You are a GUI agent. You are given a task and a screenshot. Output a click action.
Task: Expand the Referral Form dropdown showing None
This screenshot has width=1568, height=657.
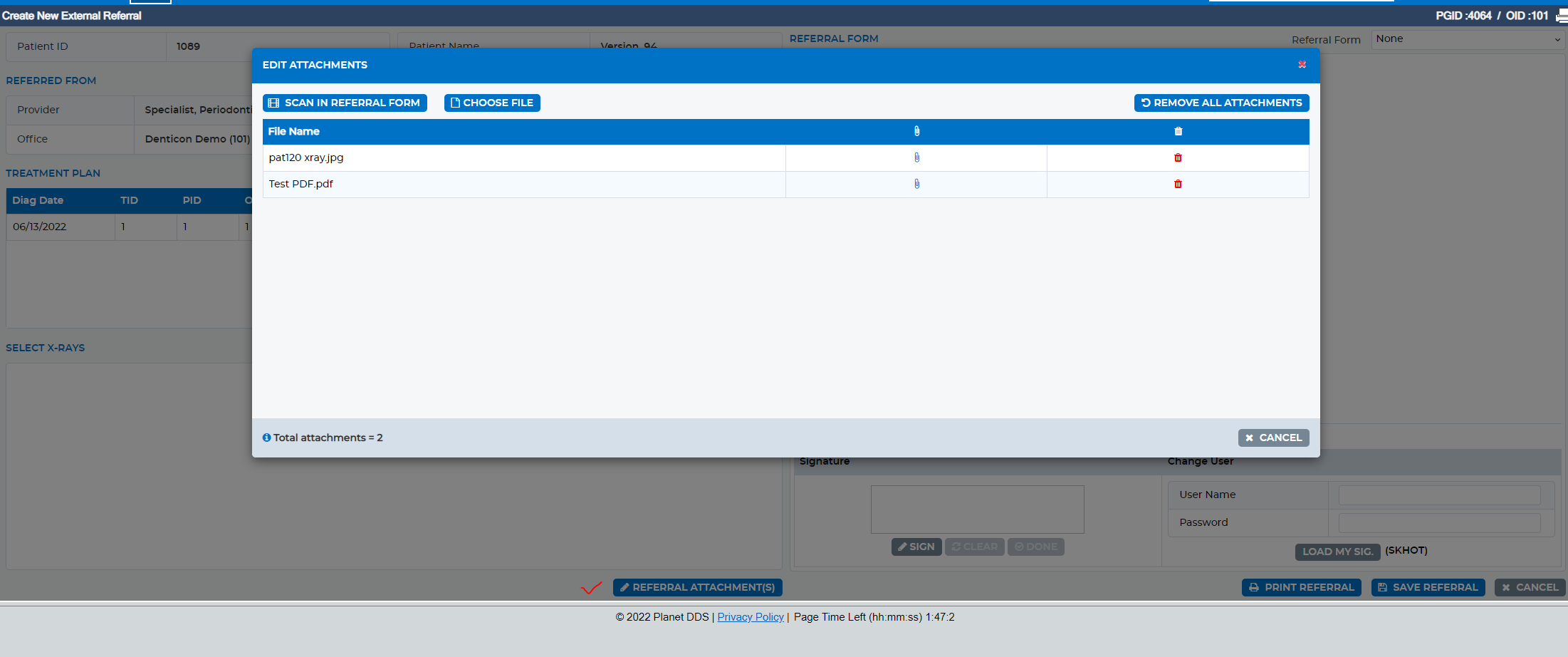tap(1468, 39)
